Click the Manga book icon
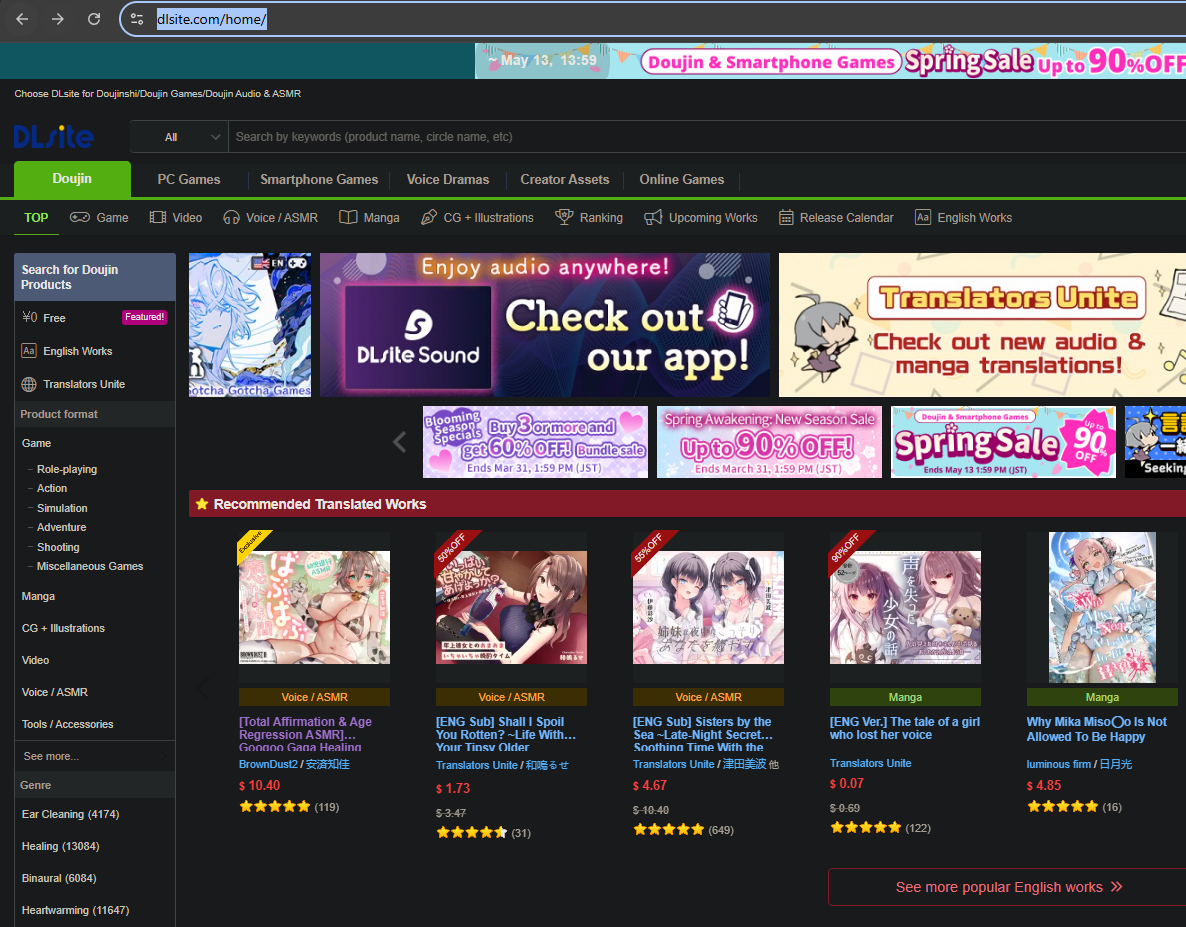Screen dimensions: 1186x927 348,218
